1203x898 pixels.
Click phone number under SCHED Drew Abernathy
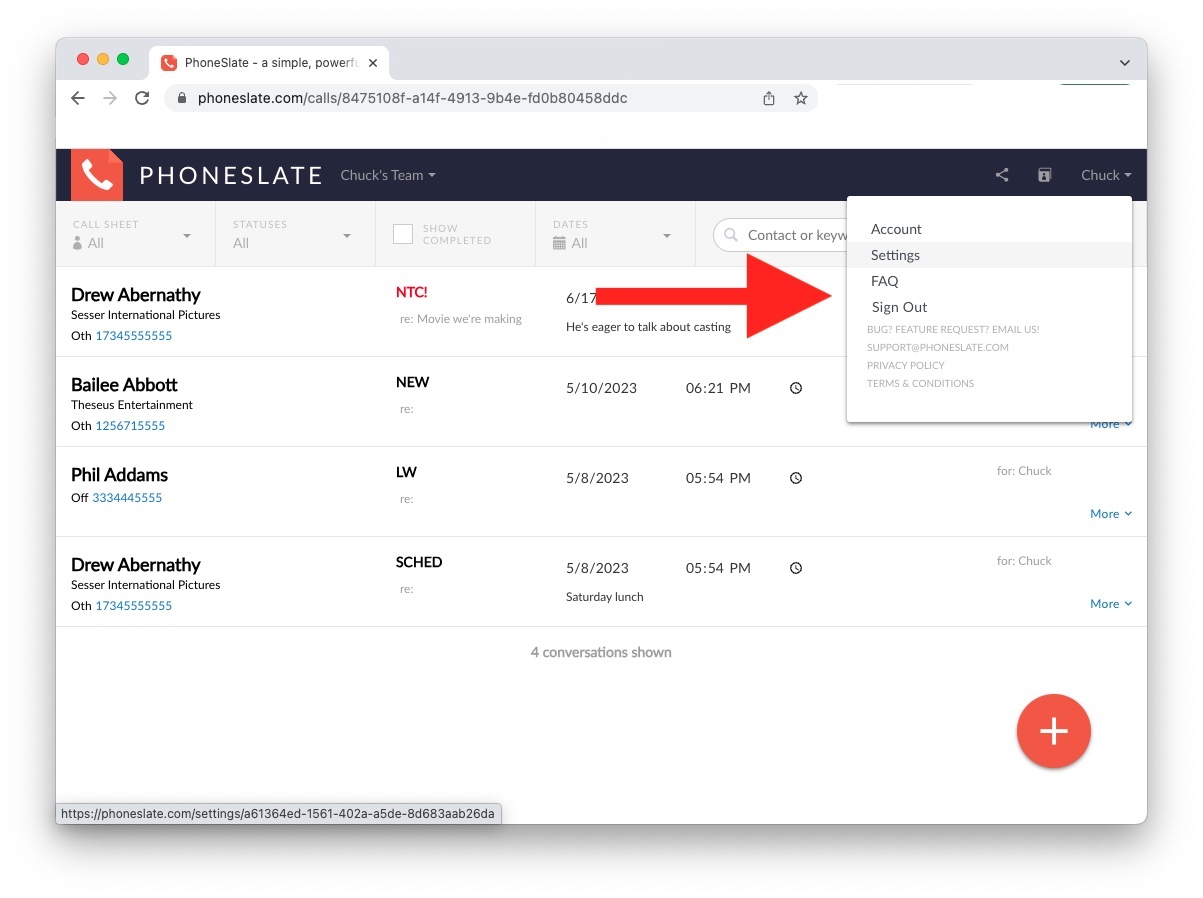134,606
